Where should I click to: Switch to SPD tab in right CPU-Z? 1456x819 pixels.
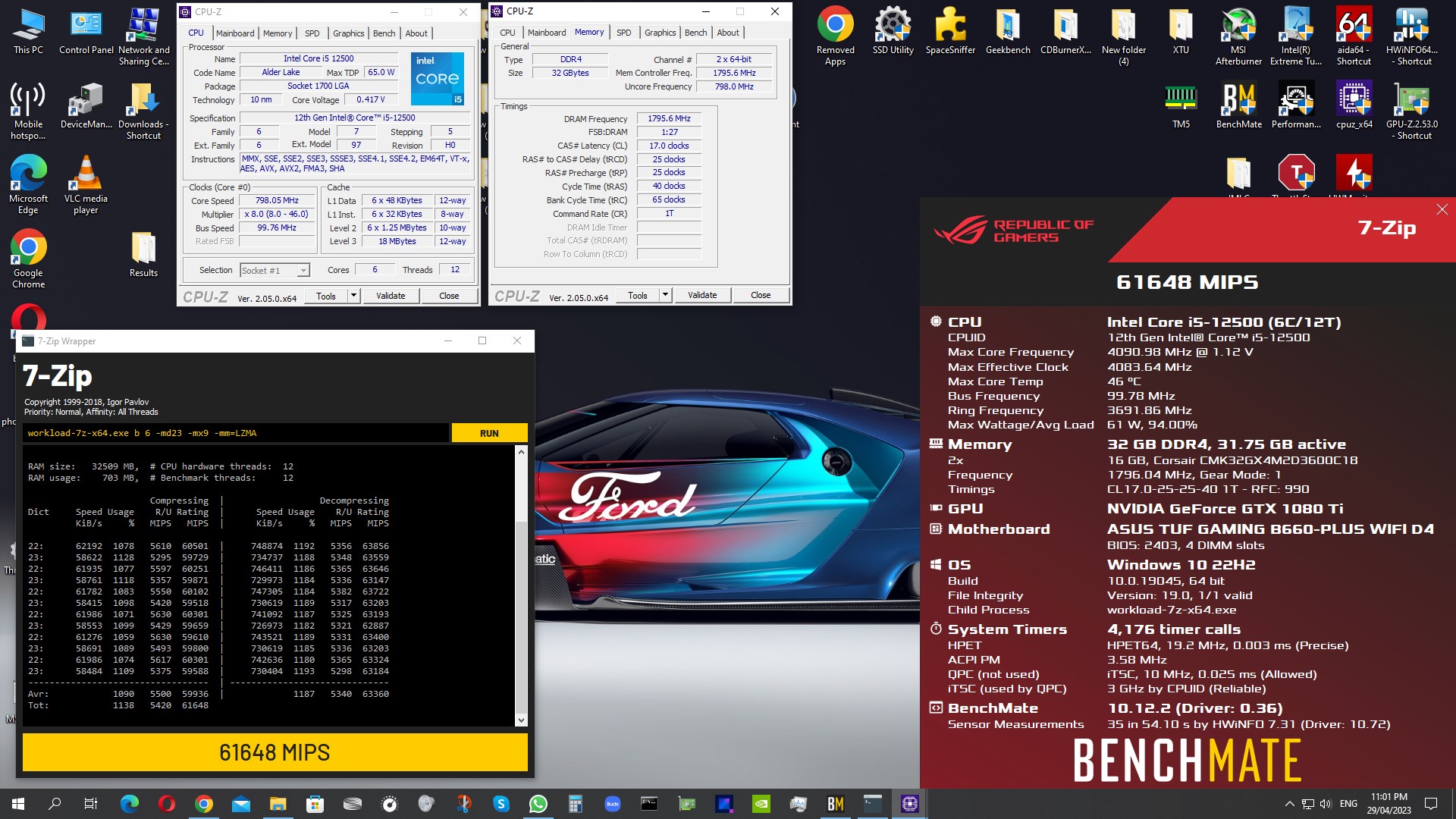[624, 33]
